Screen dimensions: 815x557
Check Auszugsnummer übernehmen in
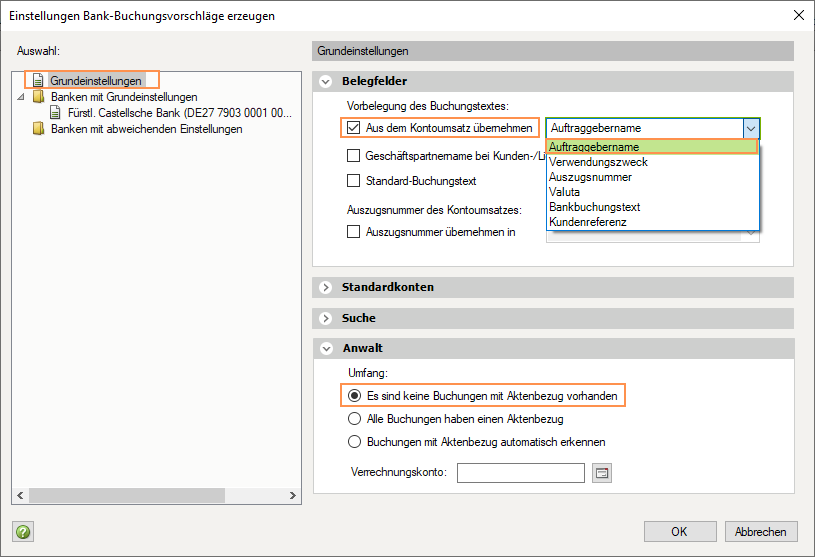(353, 232)
